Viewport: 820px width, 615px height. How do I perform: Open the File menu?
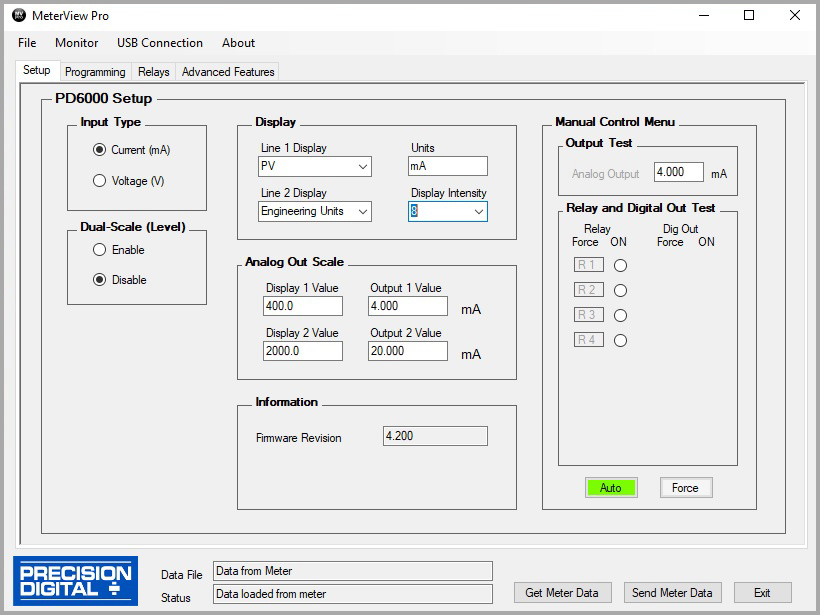27,43
